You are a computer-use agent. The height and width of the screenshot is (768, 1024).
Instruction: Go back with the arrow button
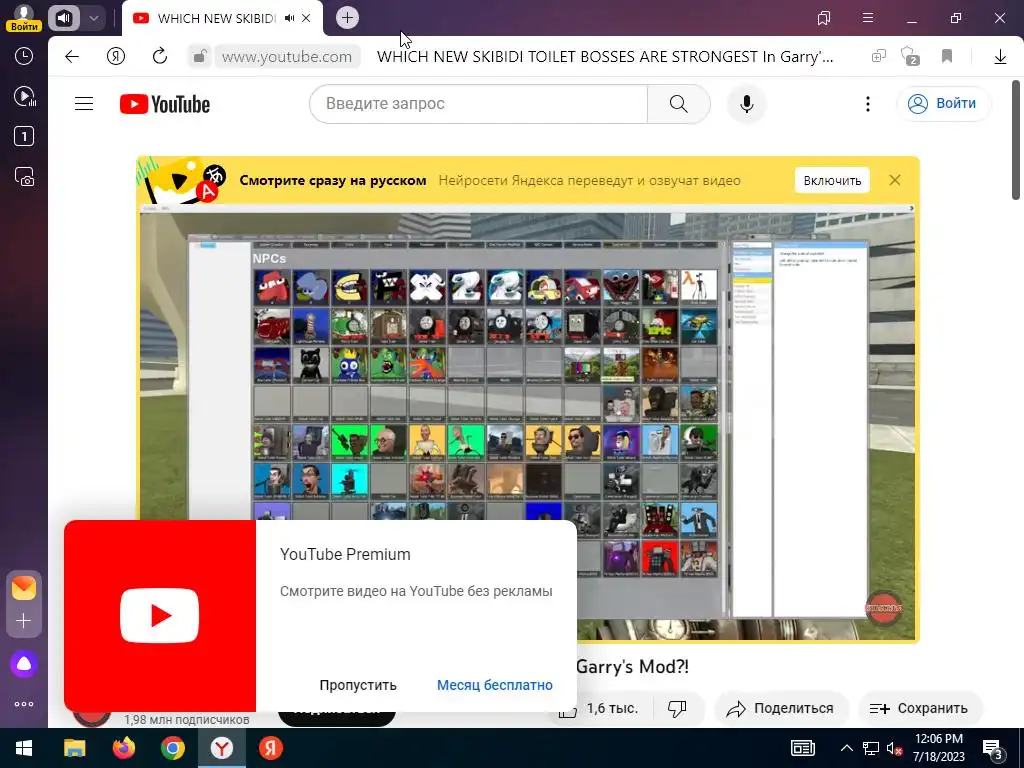coord(72,57)
